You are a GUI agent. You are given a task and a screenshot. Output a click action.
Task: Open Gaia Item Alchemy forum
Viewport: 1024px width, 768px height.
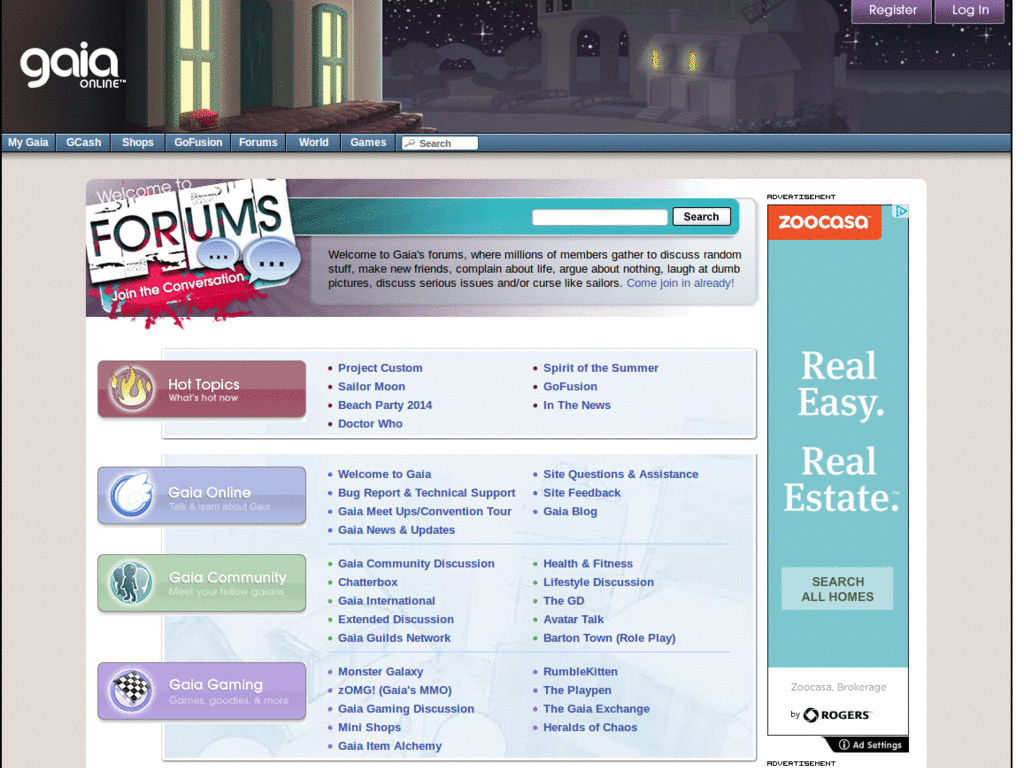coord(389,746)
